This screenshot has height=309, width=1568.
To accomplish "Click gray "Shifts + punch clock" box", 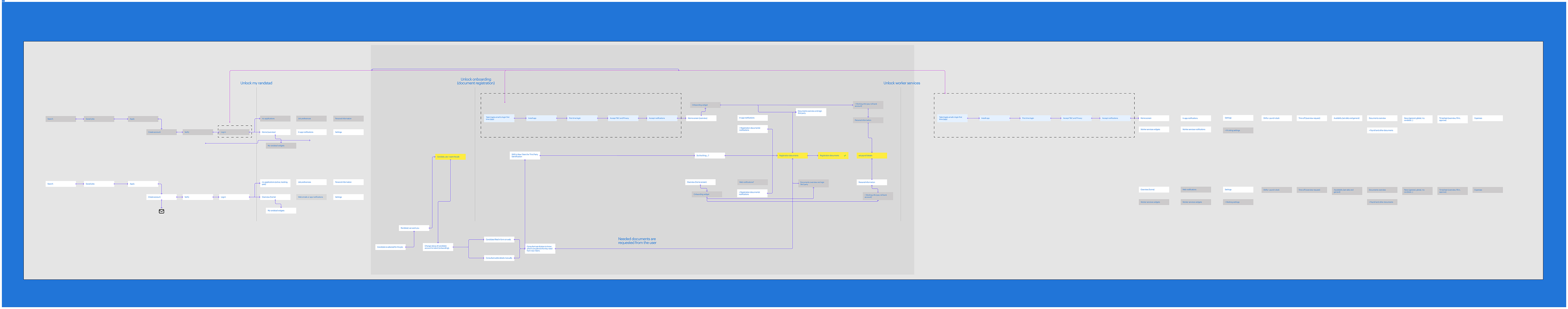I will point(1276,190).
